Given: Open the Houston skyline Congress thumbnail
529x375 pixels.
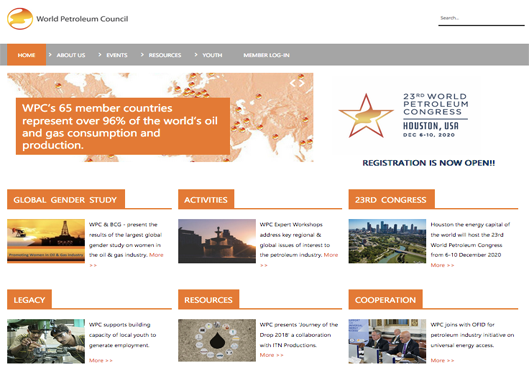Looking at the screenshot, I should [387, 241].
